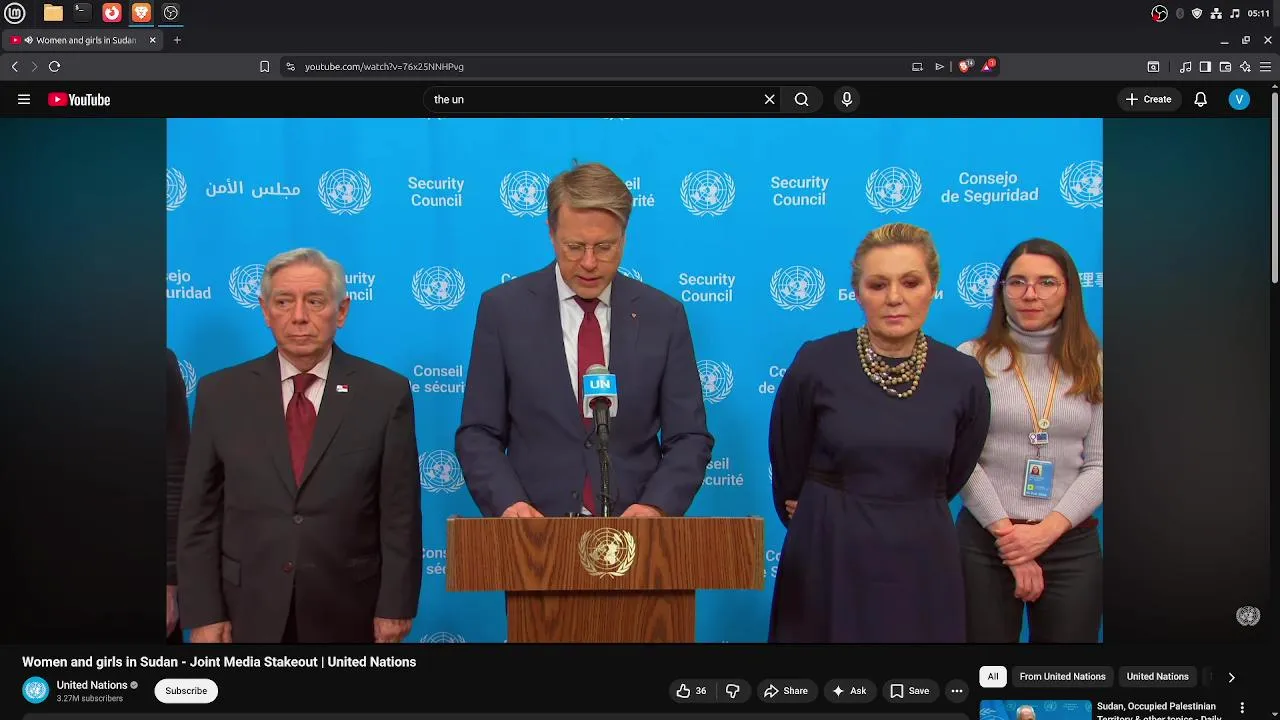The width and height of the screenshot is (1280, 720).
Task: Clear the YouTube search text
Action: pyautogui.click(x=769, y=99)
